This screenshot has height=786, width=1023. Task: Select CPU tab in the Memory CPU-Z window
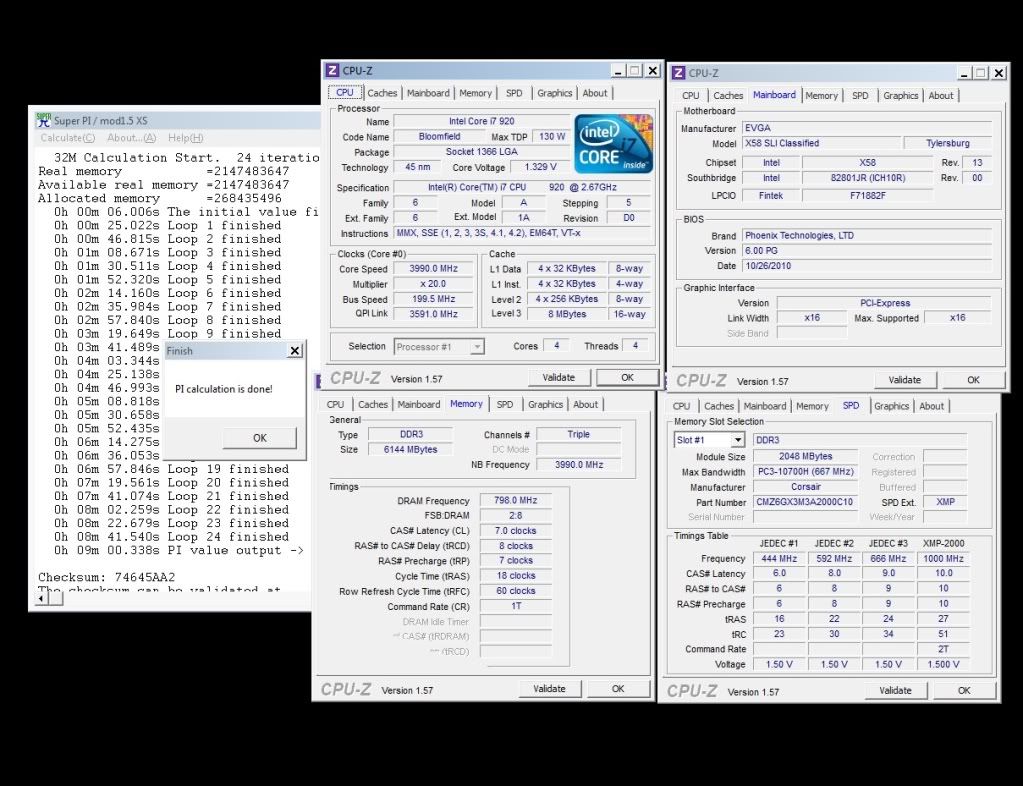335,404
